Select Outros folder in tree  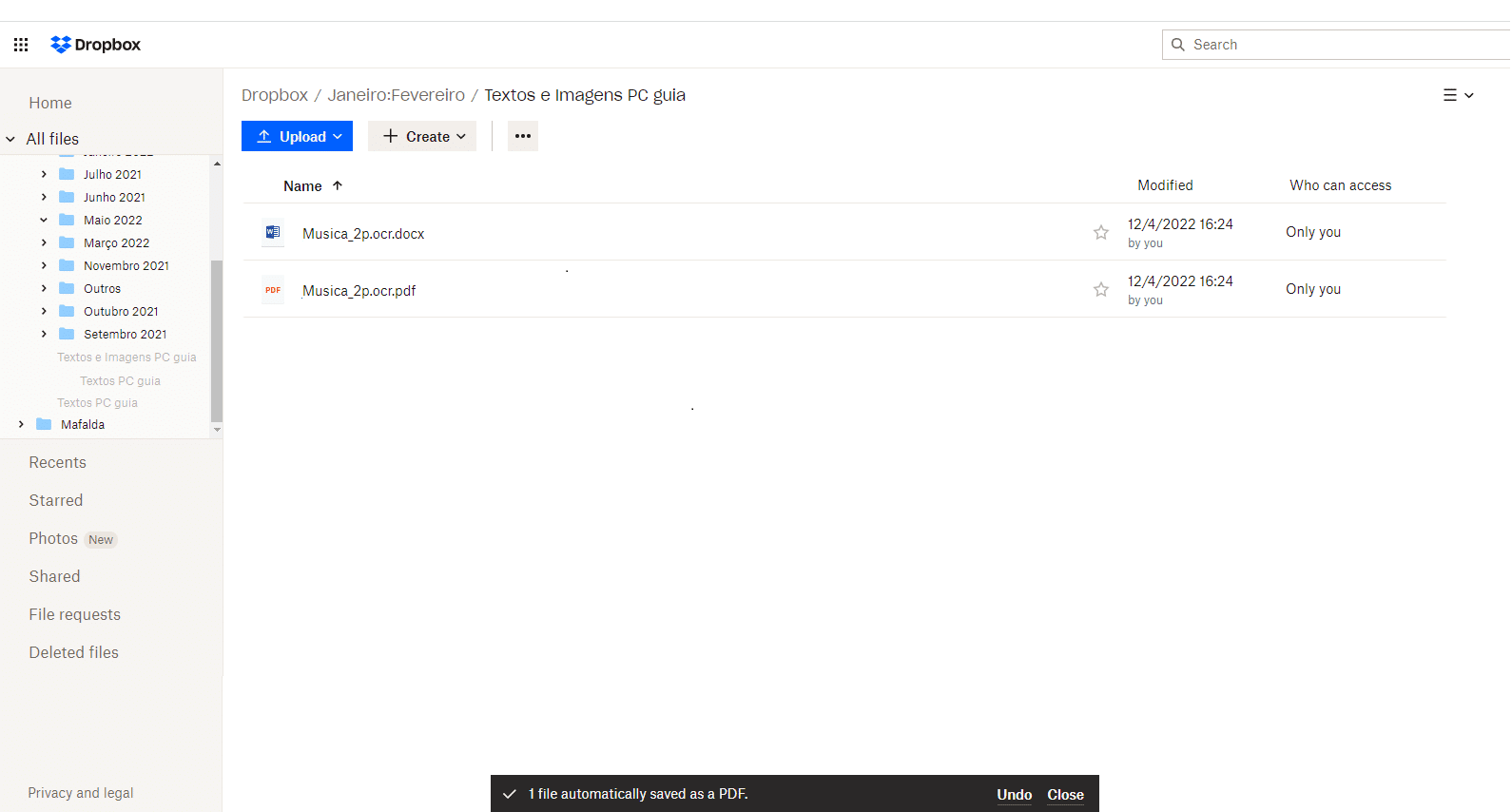tap(102, 289)
